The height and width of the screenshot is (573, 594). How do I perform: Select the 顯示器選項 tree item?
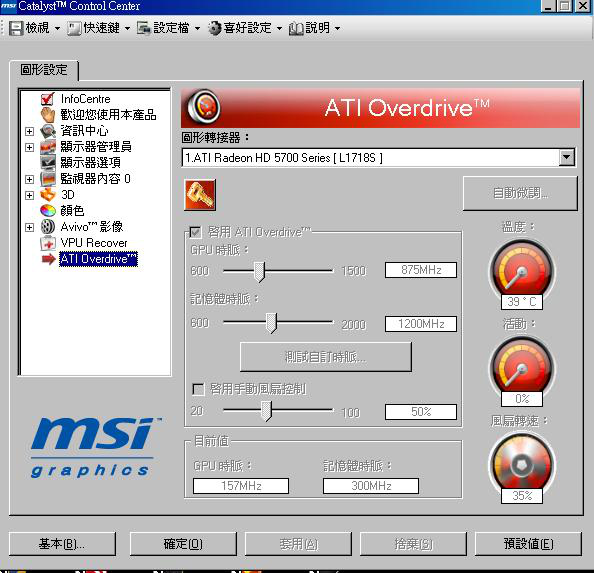(91, 163)
